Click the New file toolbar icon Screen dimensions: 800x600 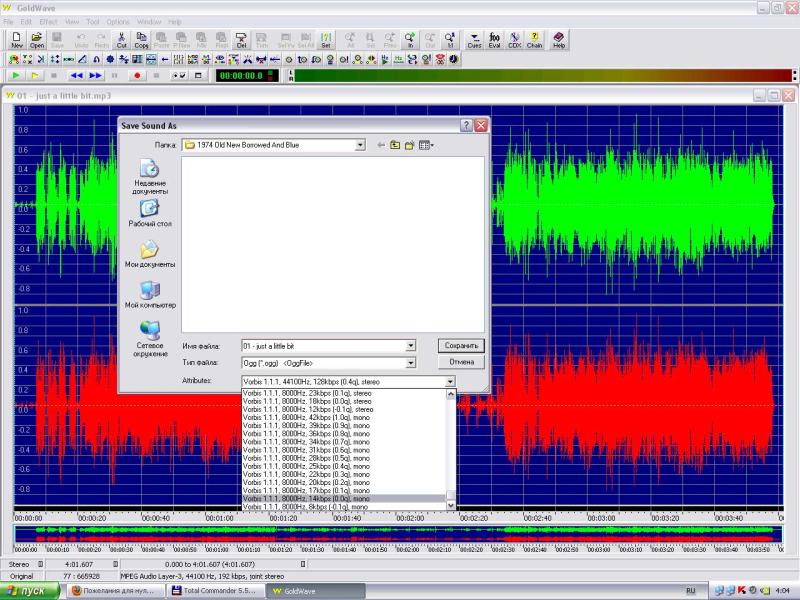tap(17, 40)
